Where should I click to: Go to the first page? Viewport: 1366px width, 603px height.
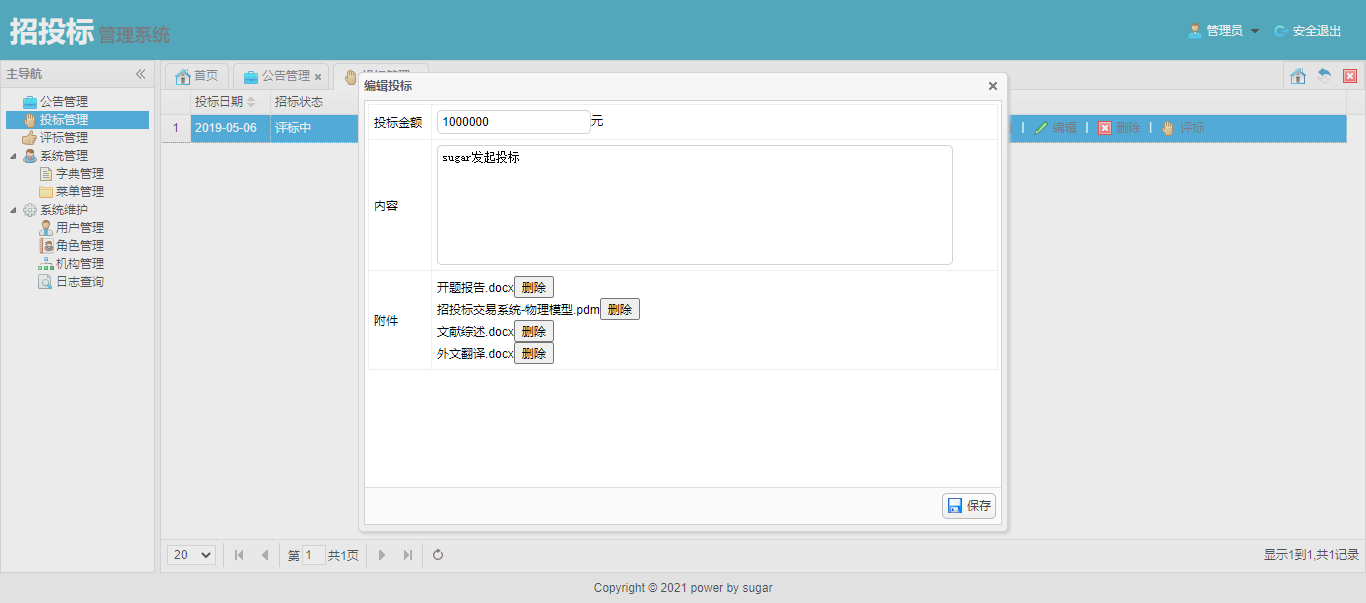tap(239, 555)
